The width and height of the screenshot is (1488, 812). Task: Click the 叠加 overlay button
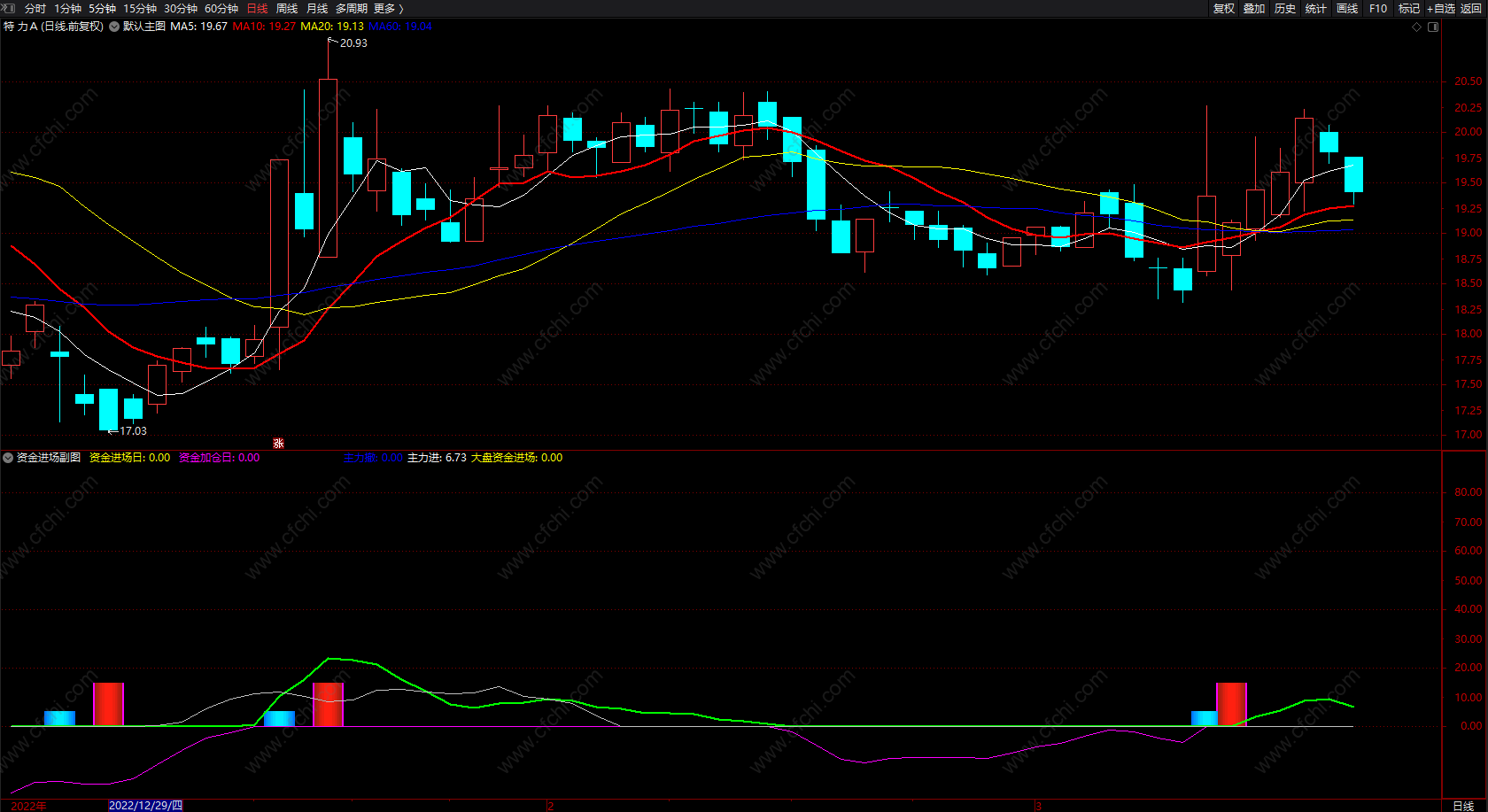coord(1254,9)
